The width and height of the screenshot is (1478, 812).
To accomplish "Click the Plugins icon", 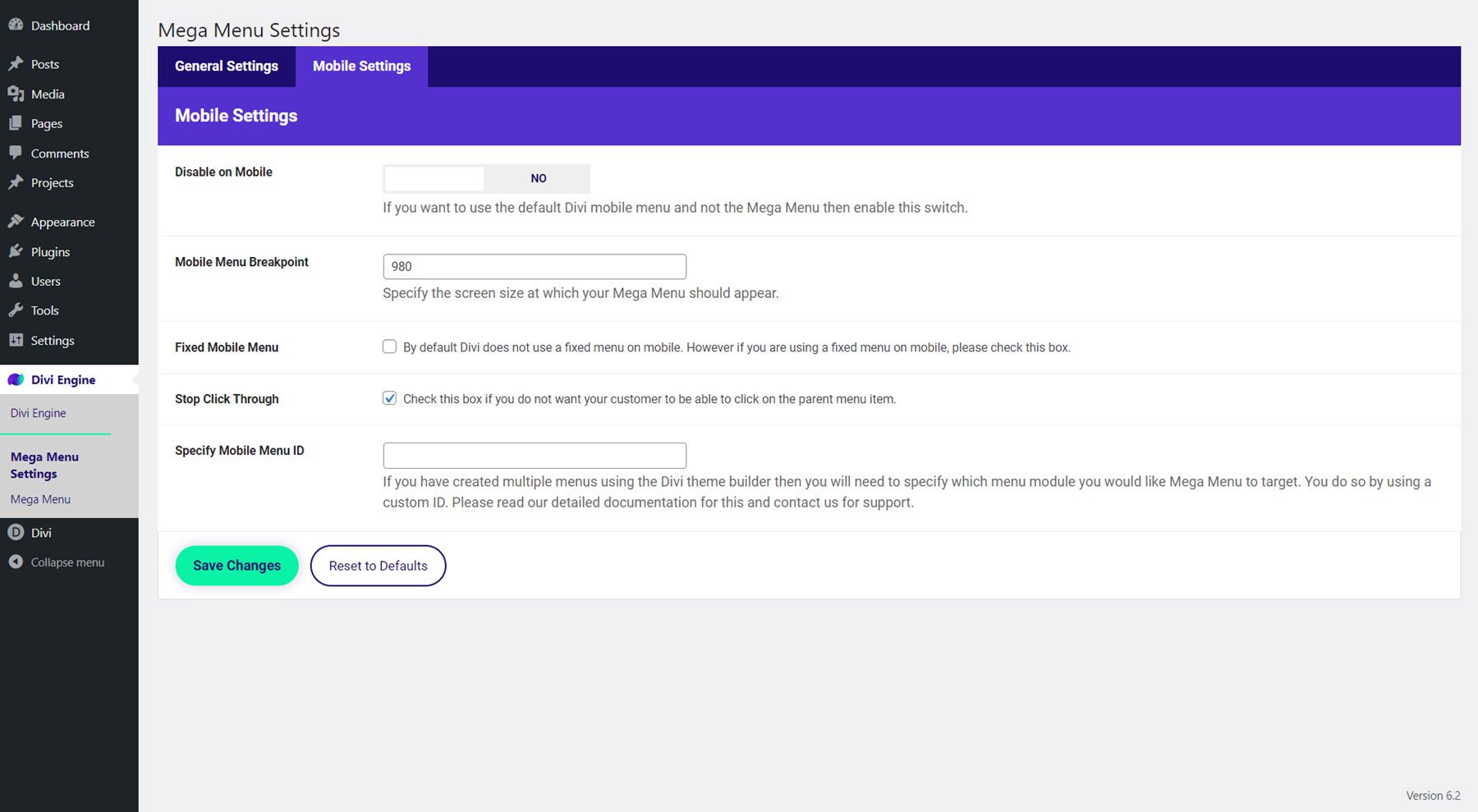I will click(x=16, y=251).
